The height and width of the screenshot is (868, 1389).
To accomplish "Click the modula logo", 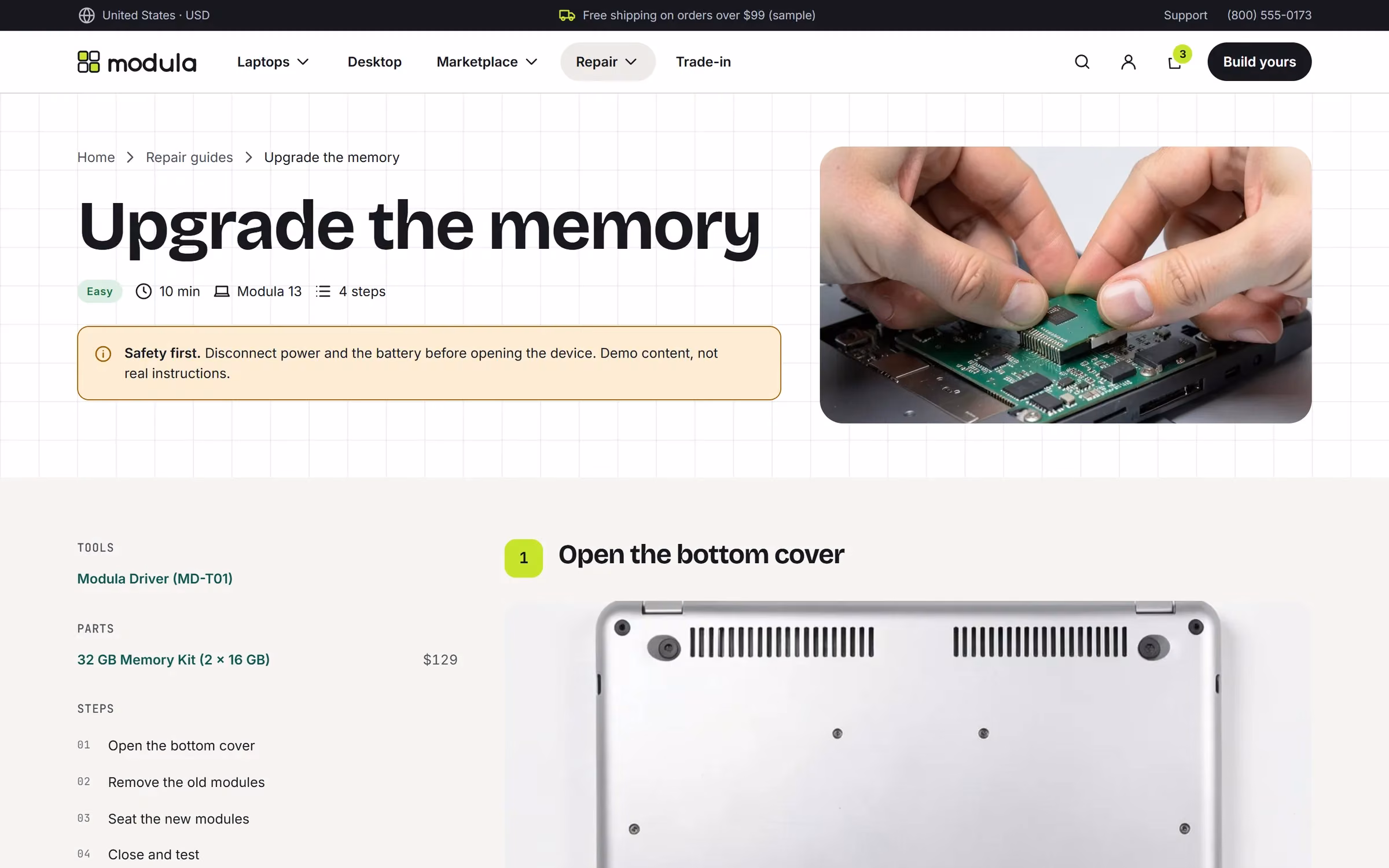I will [x=137, y=62].
